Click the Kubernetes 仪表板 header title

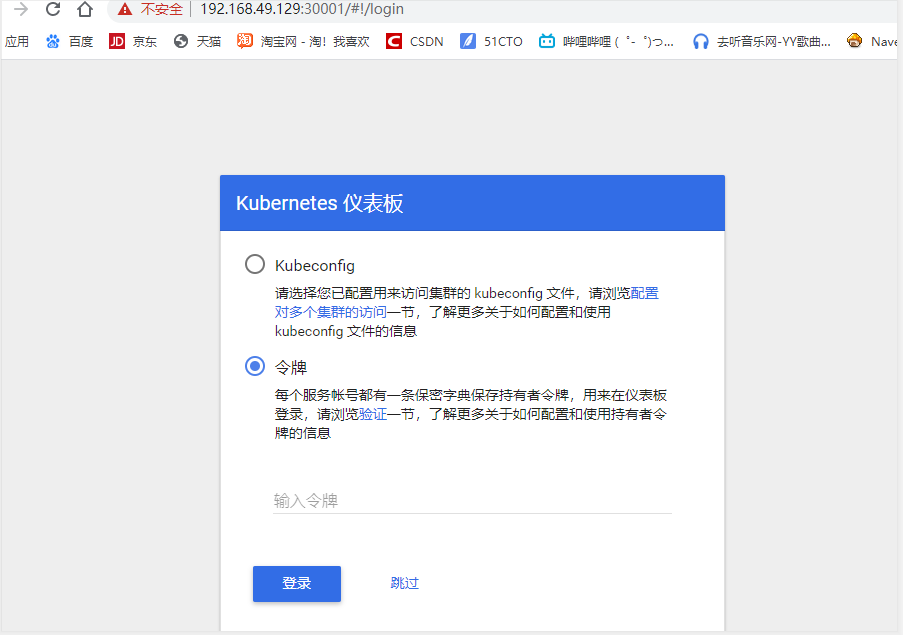[320, 203]
